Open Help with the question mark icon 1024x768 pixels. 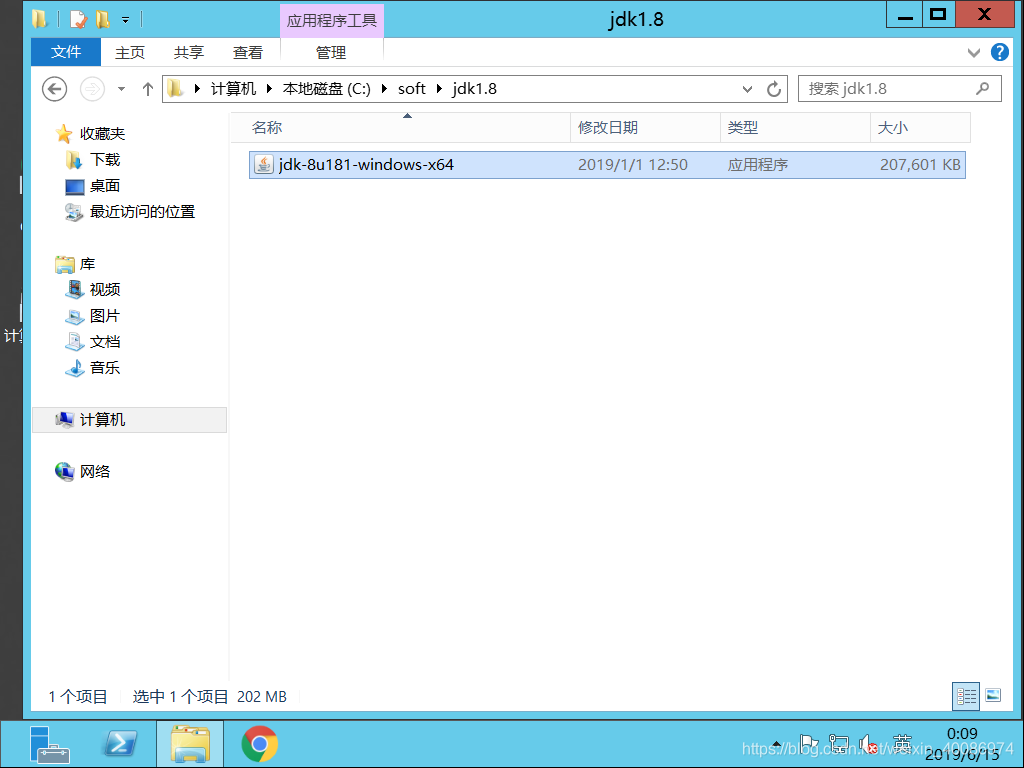point(1000,52)
